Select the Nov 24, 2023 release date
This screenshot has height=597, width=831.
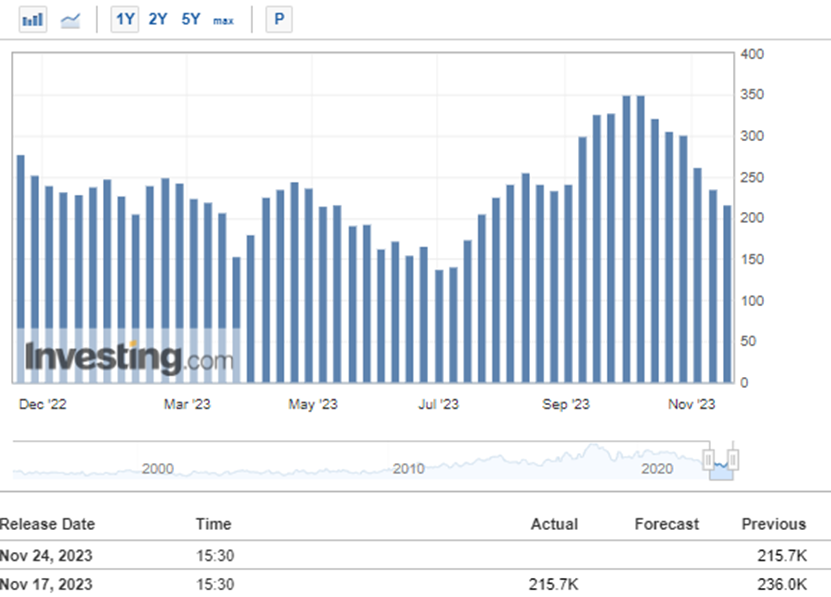(46, 556)
